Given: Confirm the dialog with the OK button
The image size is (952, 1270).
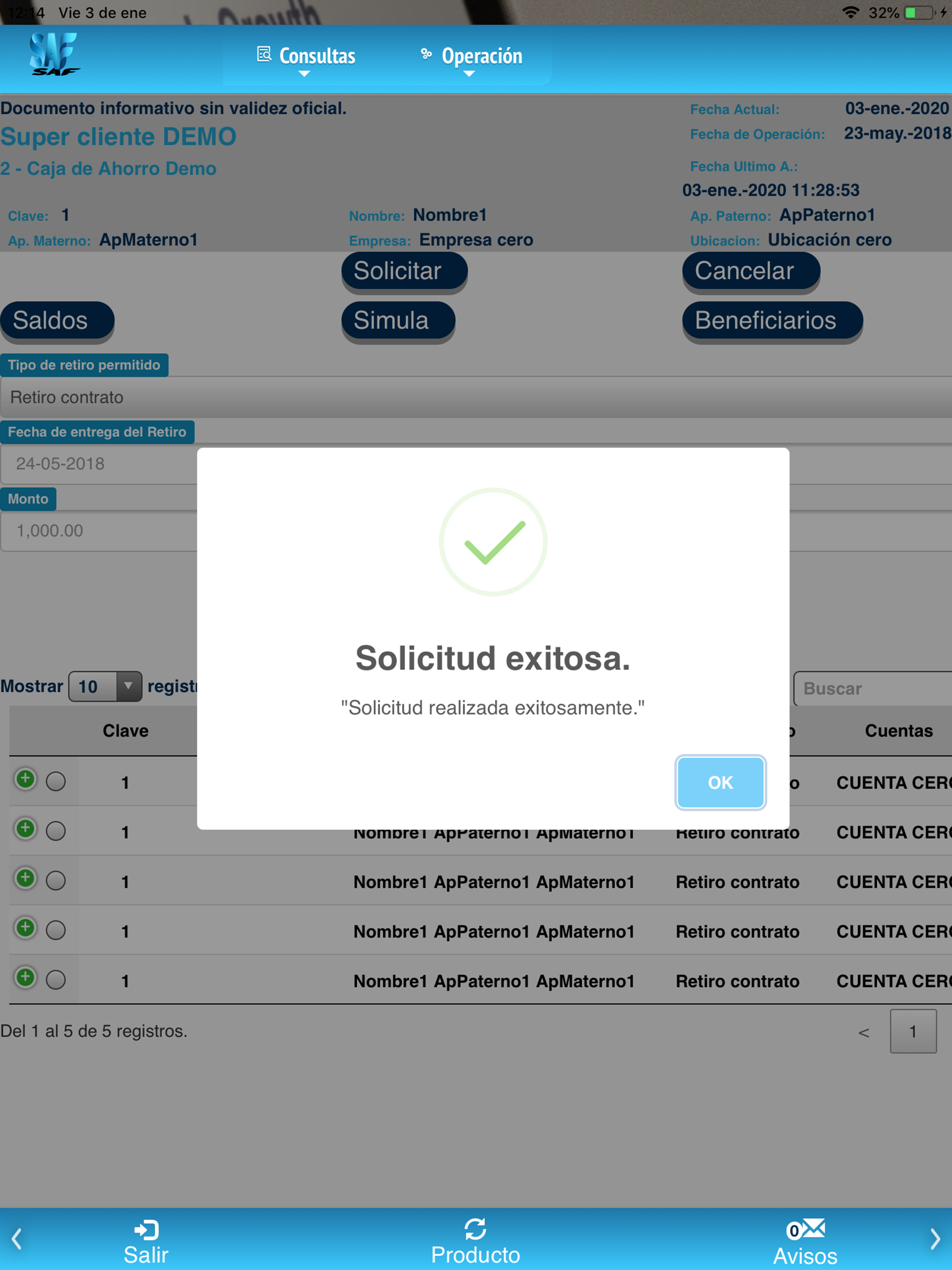Looking at the screenshot, I should (720, 782).
